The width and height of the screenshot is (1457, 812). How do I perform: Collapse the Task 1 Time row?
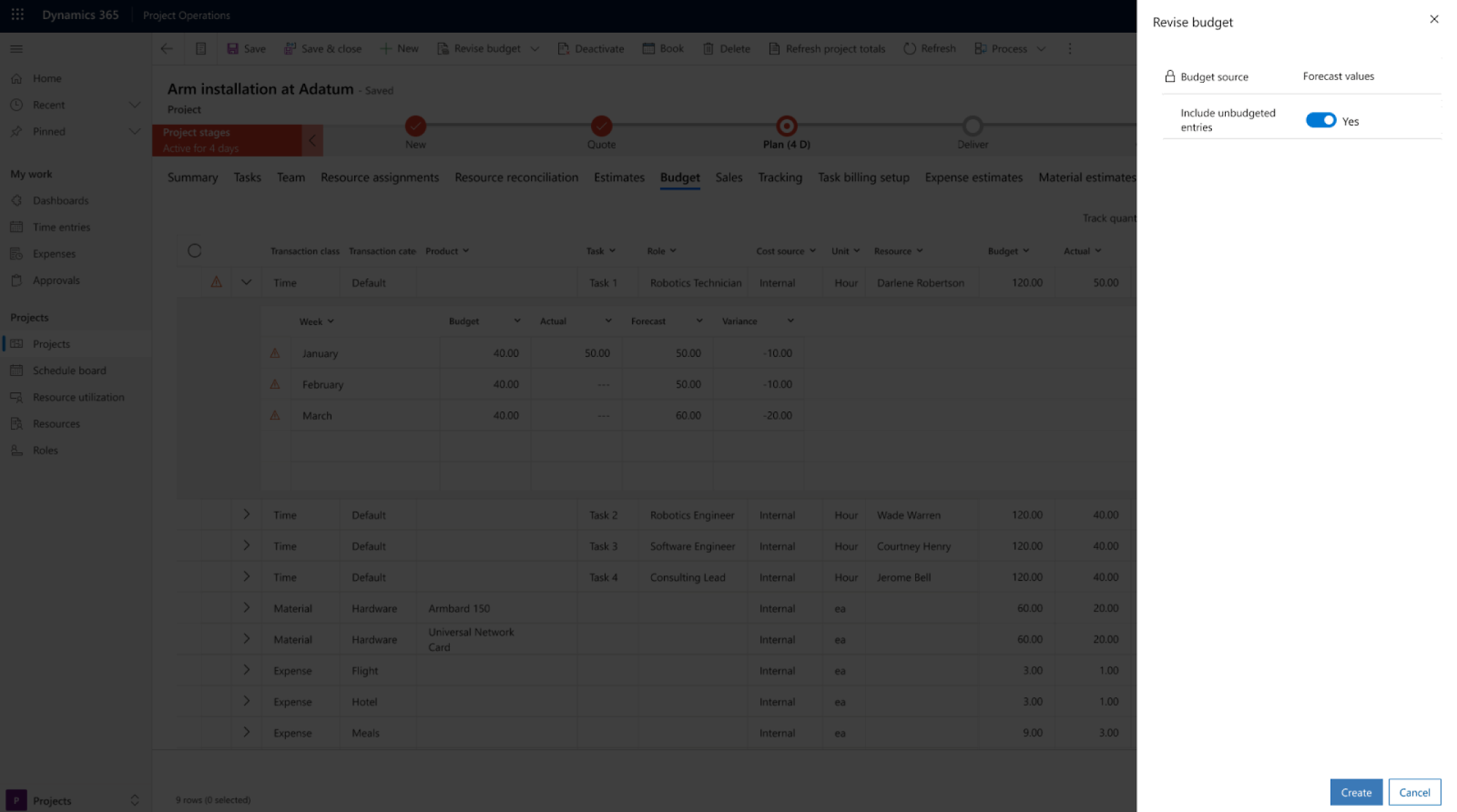pyautogui.click(x=246, y=282)
